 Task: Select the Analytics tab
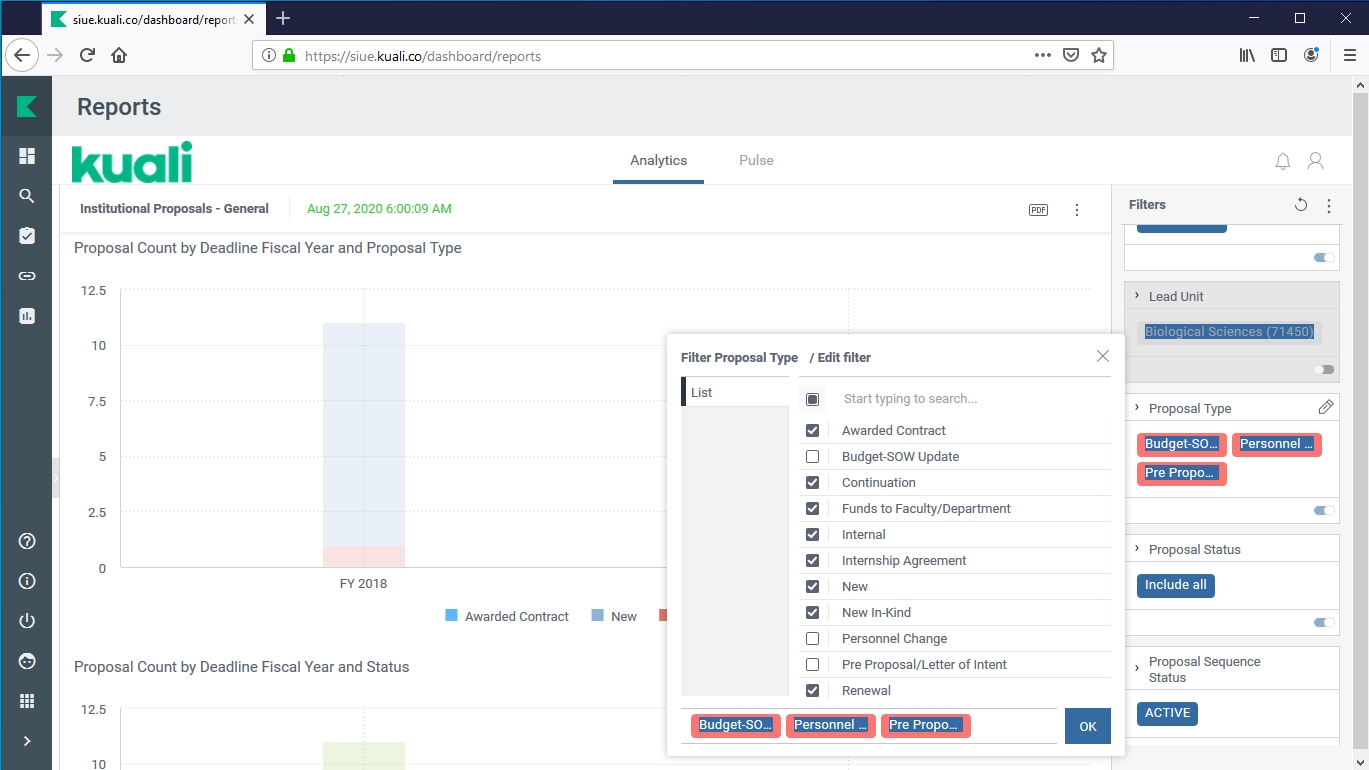pyautogui.click(x=658, y=160)
